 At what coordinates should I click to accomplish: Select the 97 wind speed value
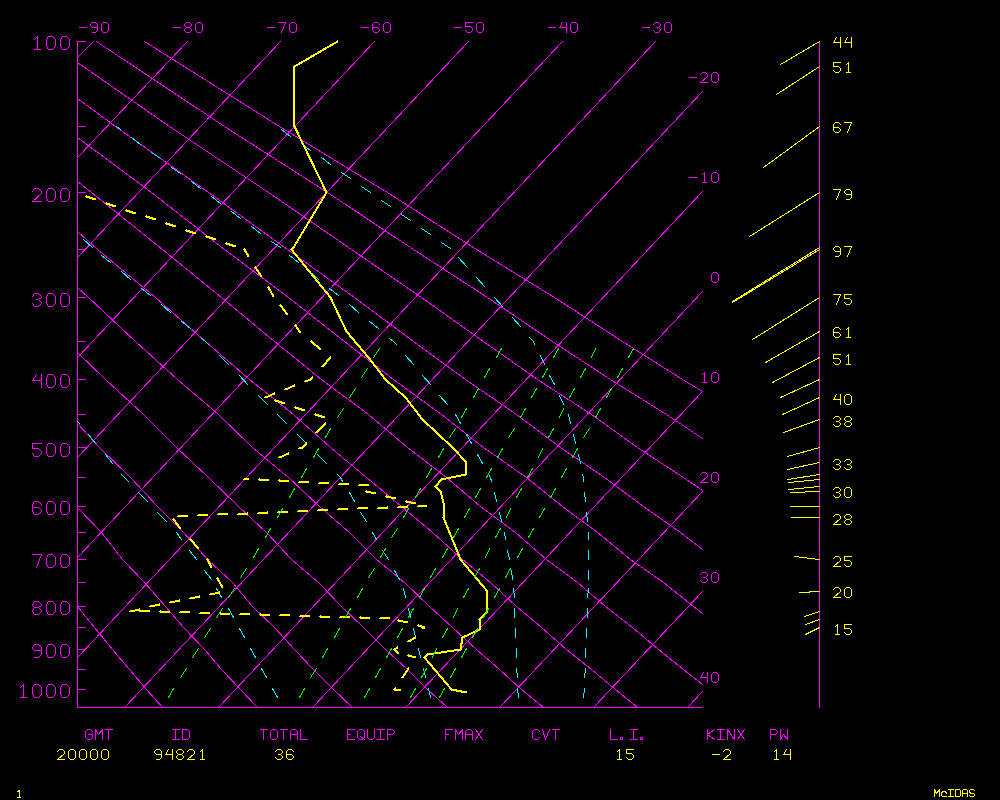[842, 251]
